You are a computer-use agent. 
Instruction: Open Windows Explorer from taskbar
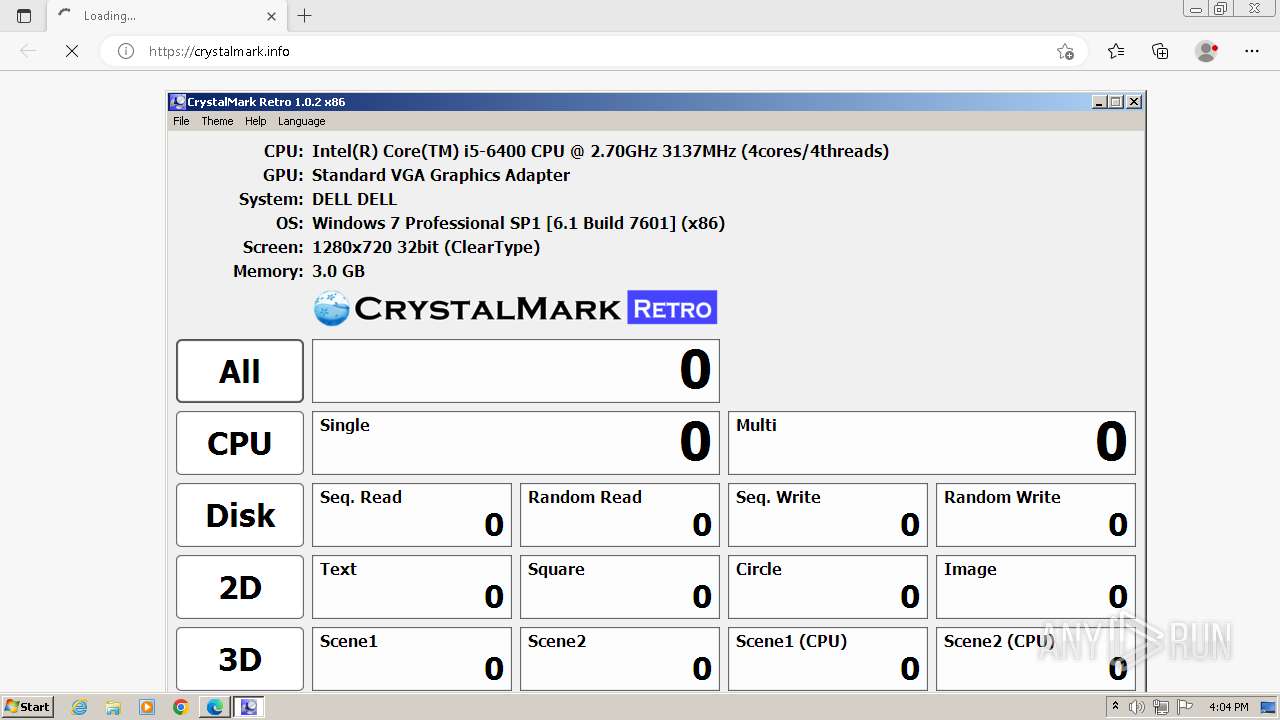point(113,707)
